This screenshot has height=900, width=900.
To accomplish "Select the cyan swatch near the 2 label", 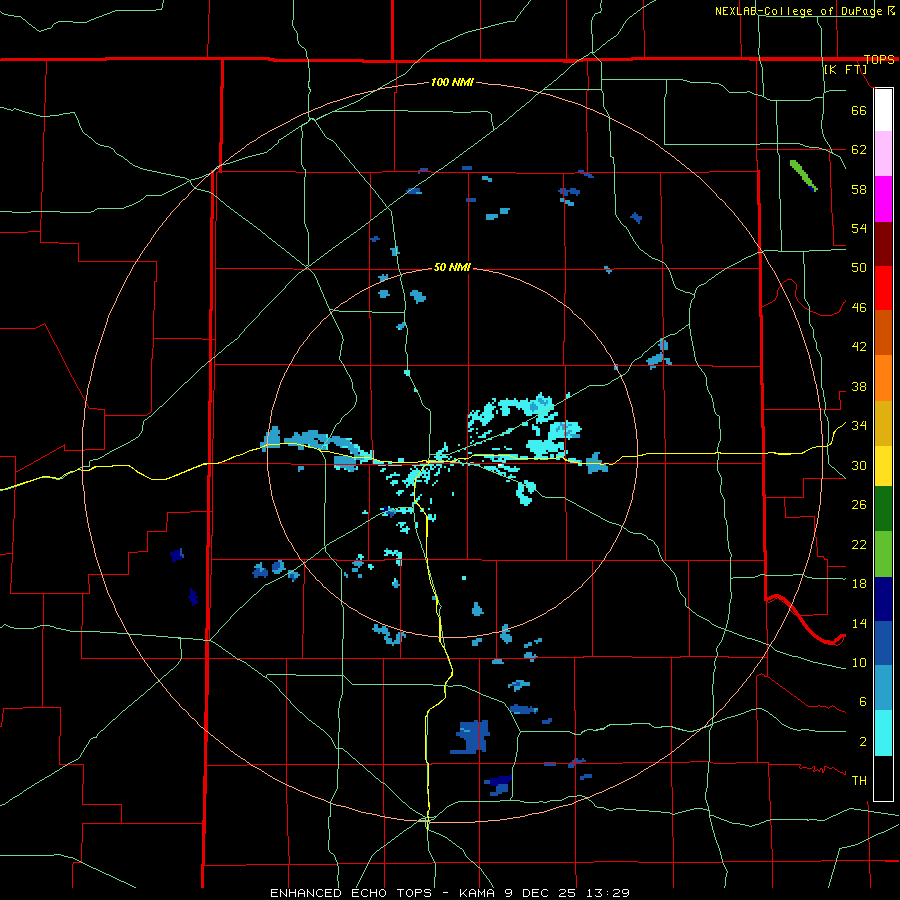I will [x=883, y=733].
